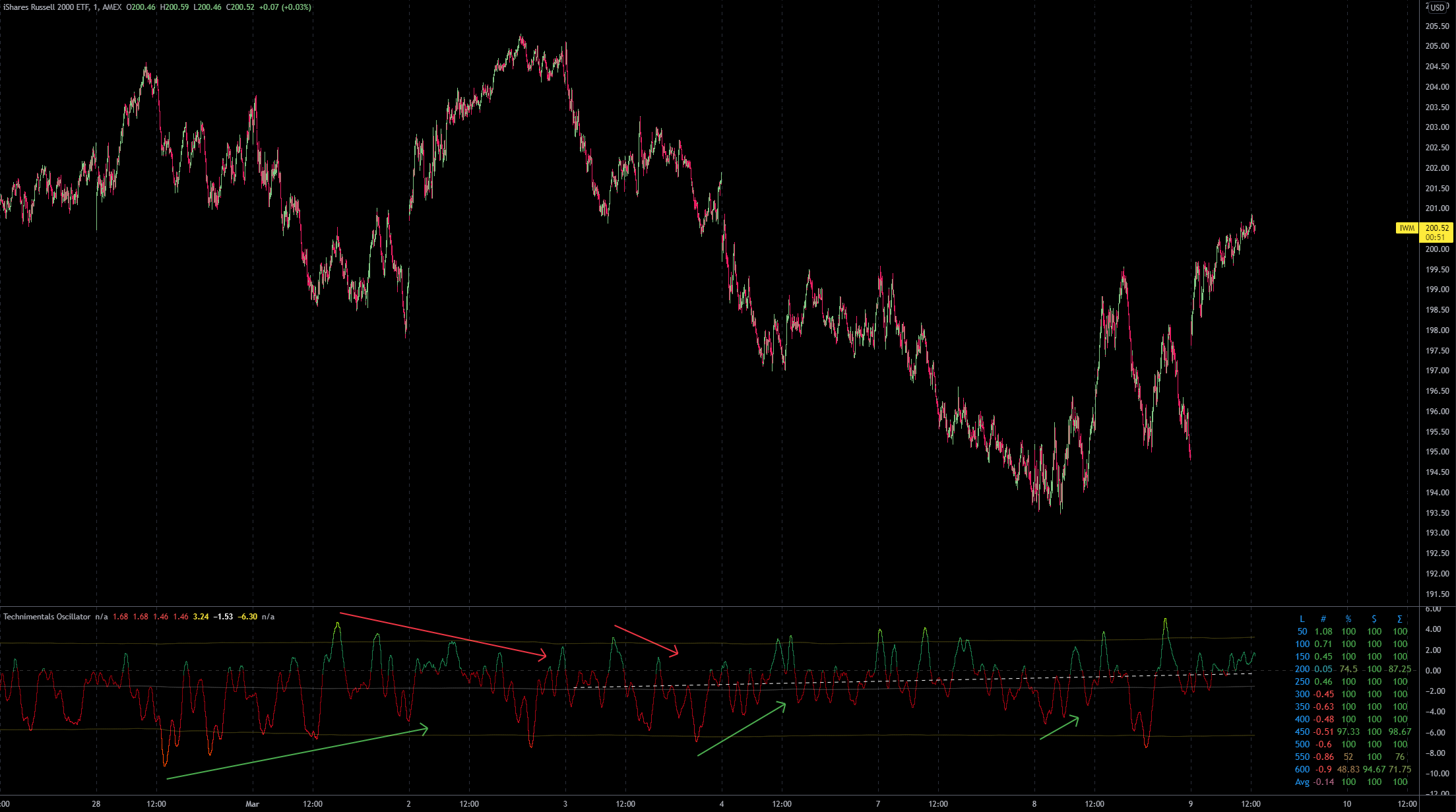
Task: Select the long red downward arrow drawing
Action: (442, 635)
